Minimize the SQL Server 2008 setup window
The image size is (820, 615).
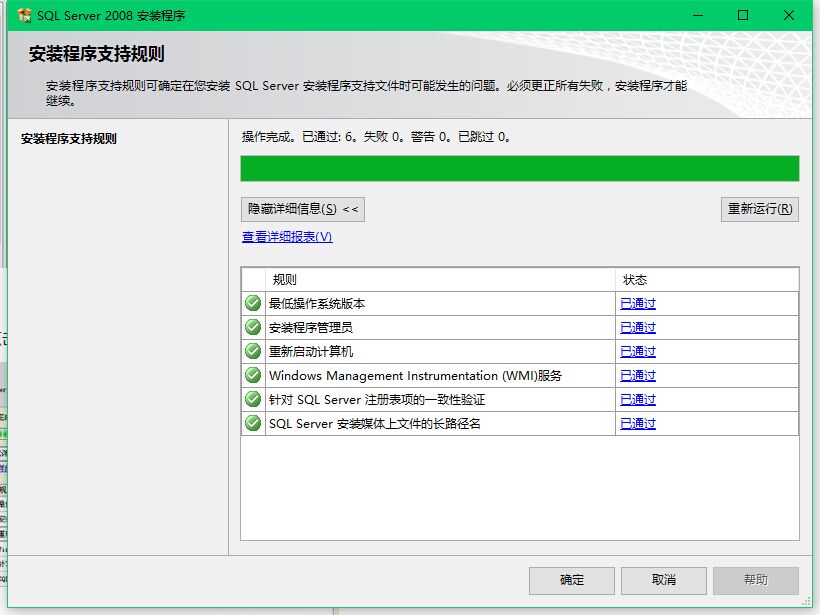click(x=698, y=15)
